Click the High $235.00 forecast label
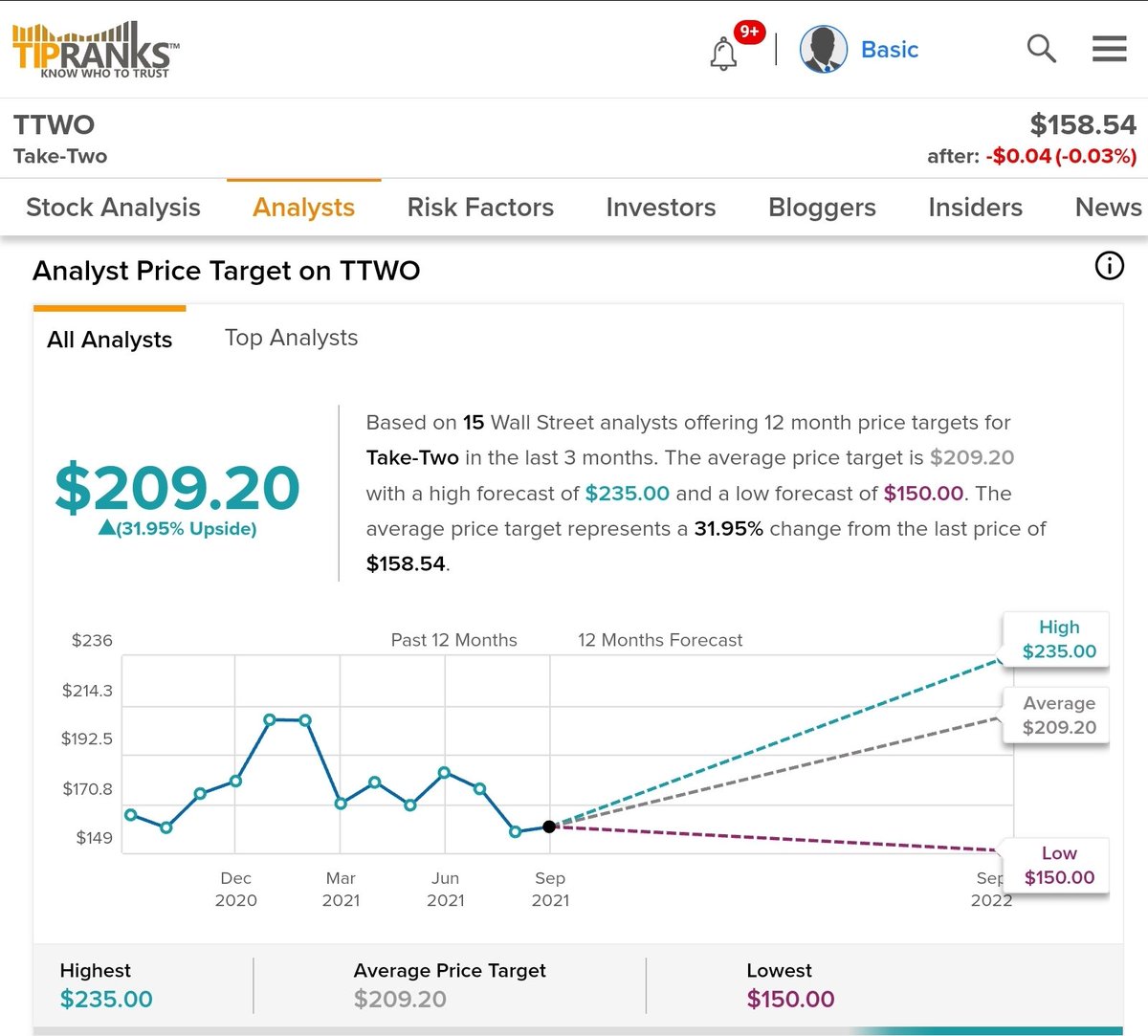This screenshot has width=1148, height=1036. [1058, 639]
